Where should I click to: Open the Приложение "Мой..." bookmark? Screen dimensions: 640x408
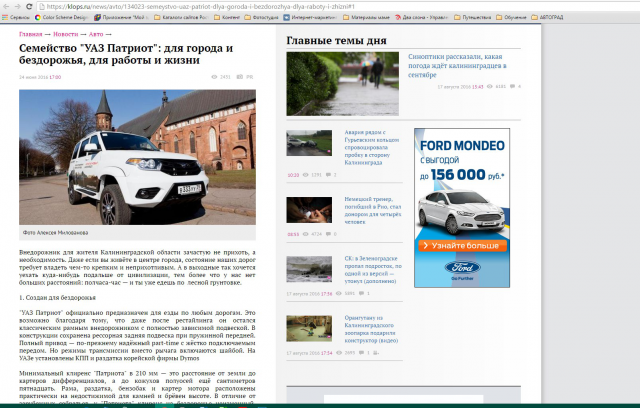[121, 17]
